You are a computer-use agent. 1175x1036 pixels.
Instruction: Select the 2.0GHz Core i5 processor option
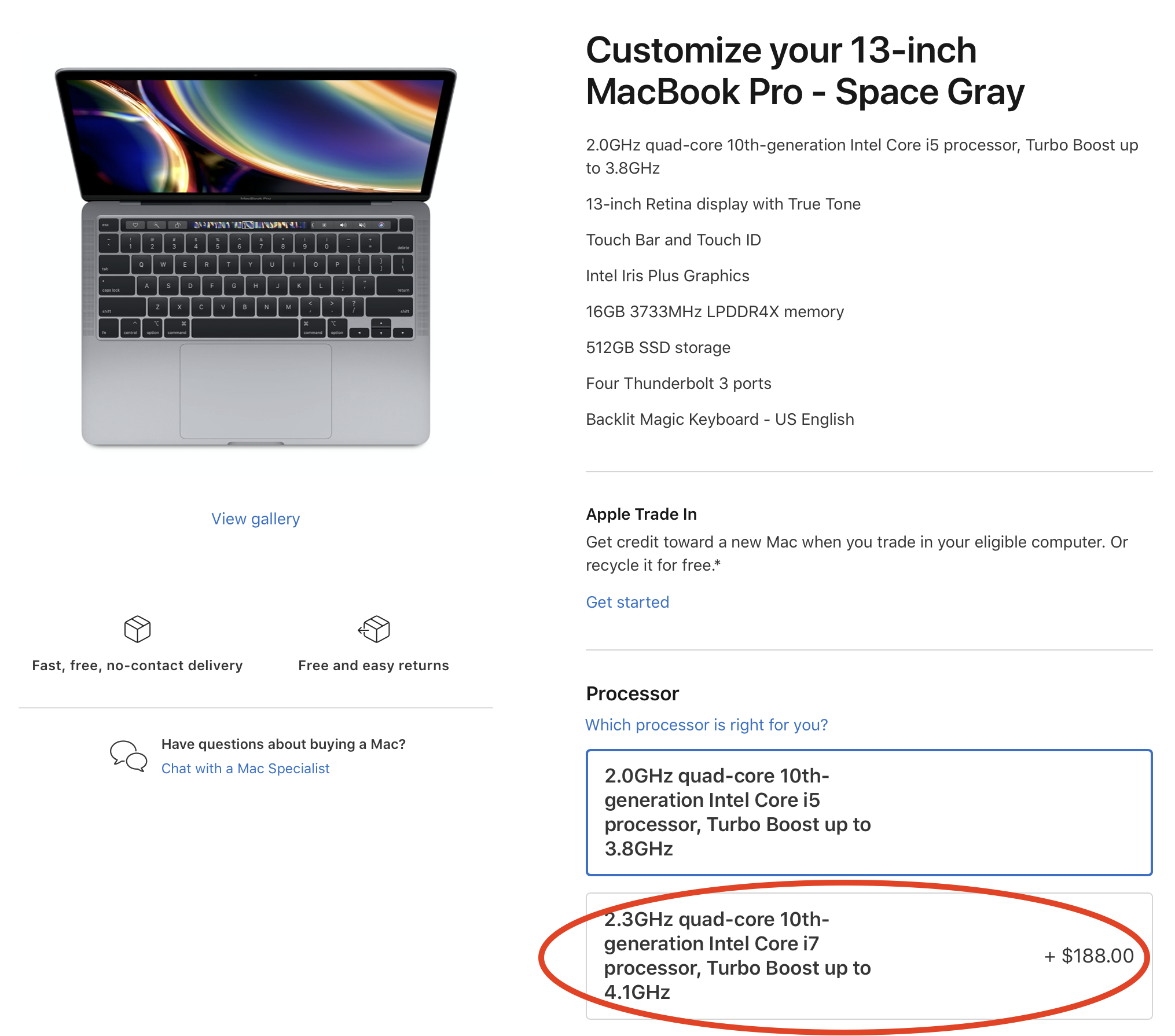(x=868, y=812)
